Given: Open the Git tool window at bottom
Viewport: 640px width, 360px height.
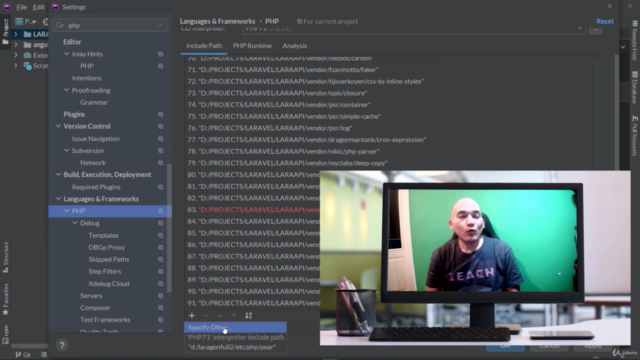Looking at the screenshot, I should tap(23, 355).
